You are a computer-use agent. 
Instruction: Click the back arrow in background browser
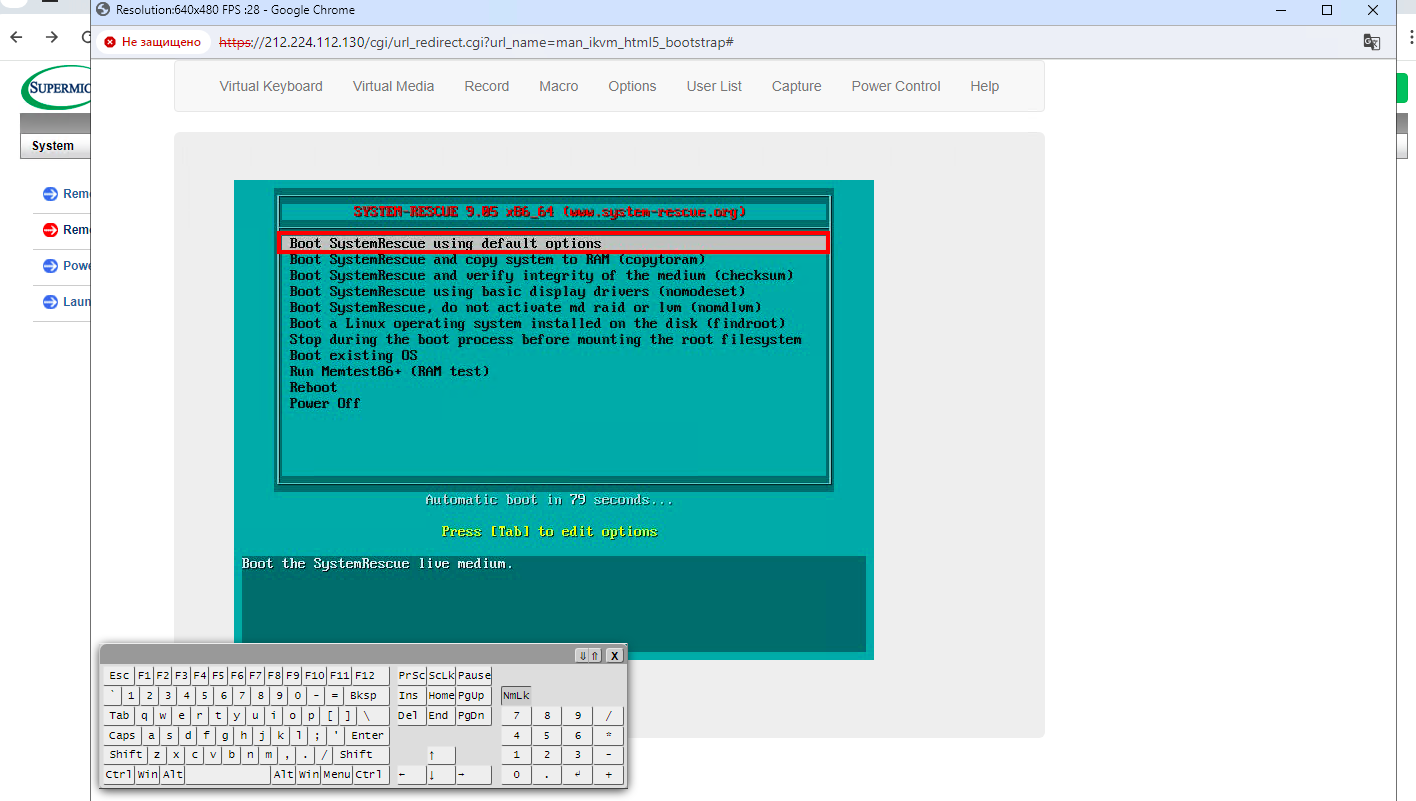16,37
